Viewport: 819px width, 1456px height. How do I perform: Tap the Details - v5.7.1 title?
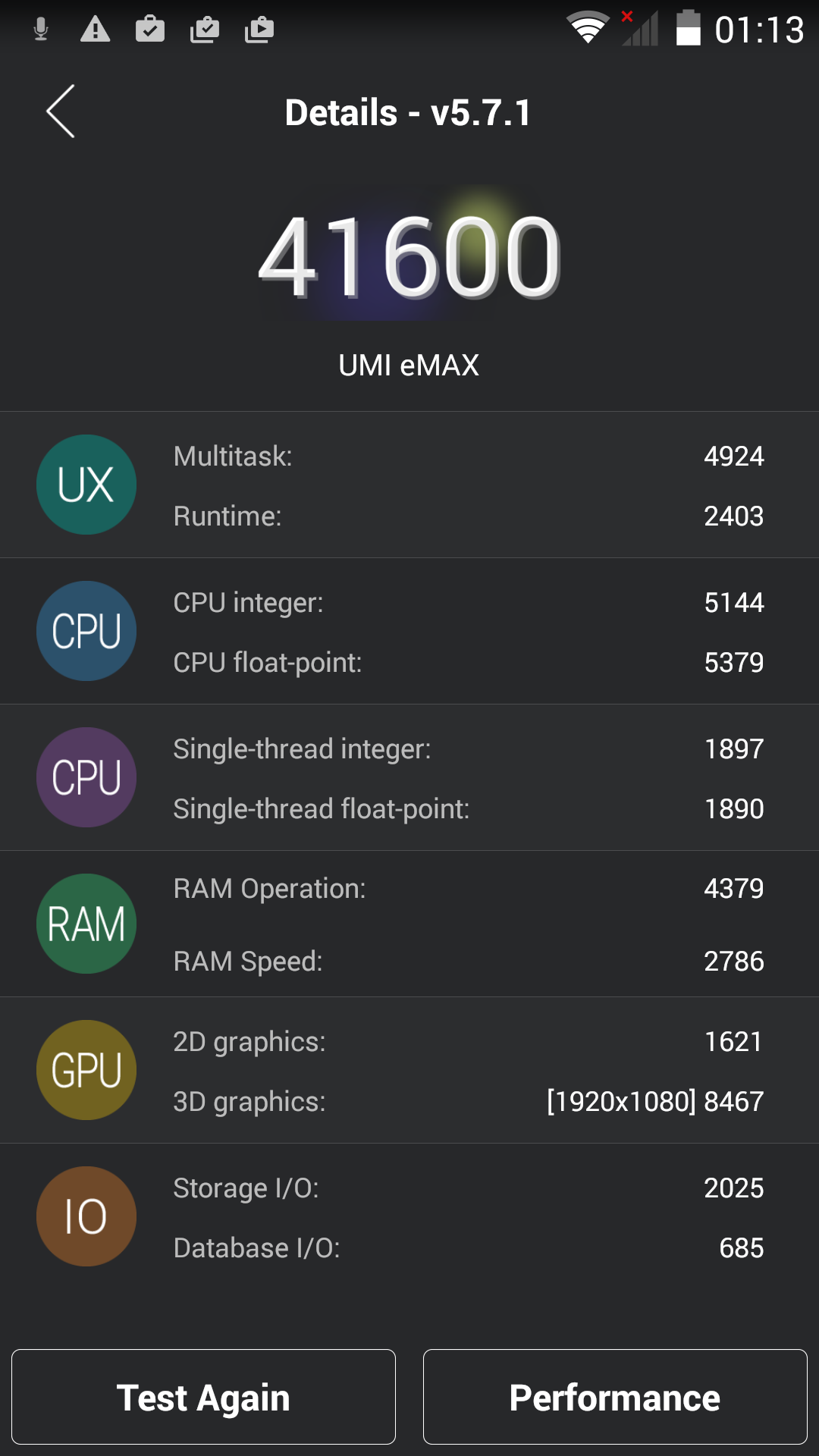click(x=409, y=113)
